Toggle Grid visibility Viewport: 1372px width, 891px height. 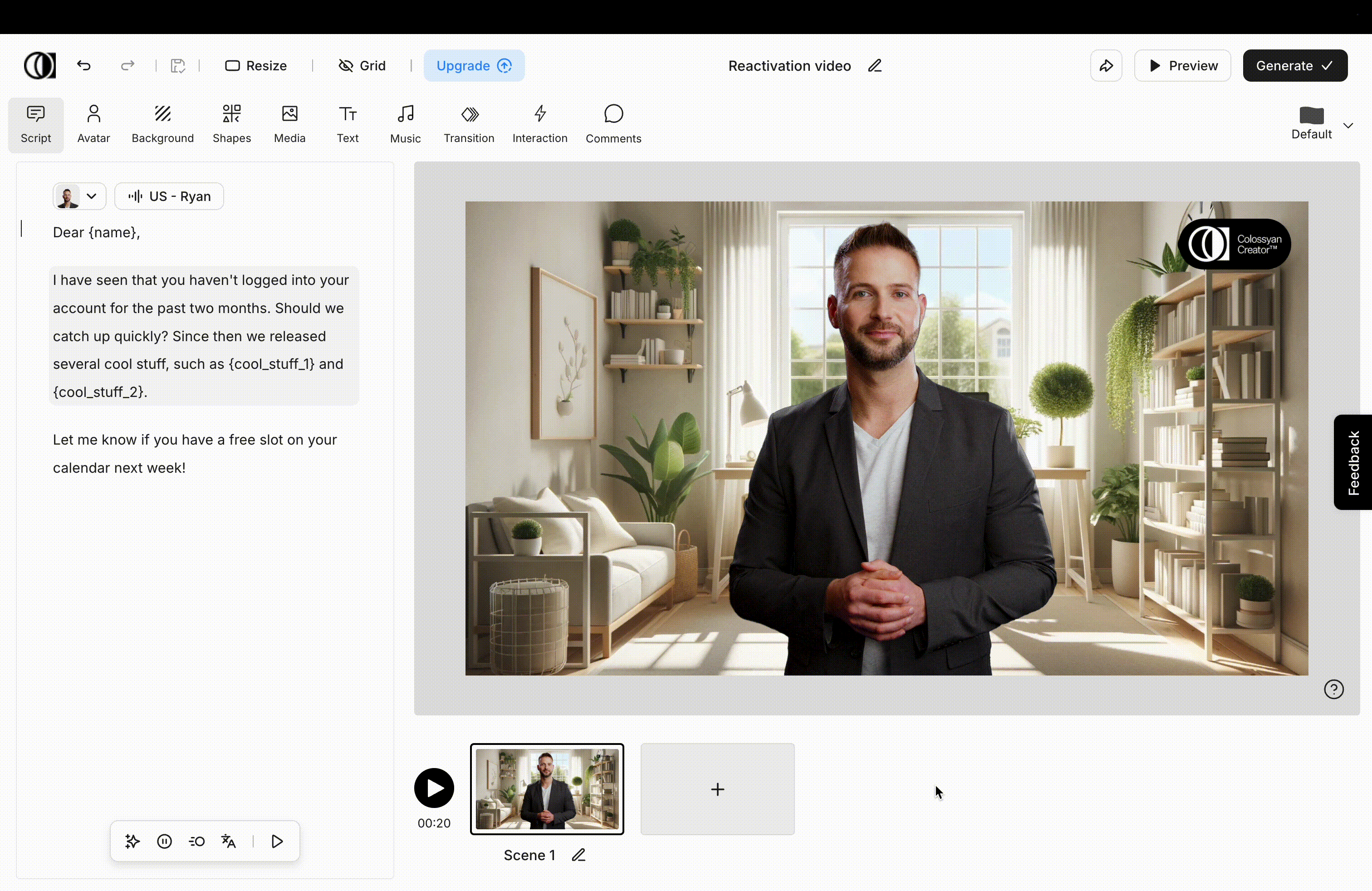click(362, 66)
